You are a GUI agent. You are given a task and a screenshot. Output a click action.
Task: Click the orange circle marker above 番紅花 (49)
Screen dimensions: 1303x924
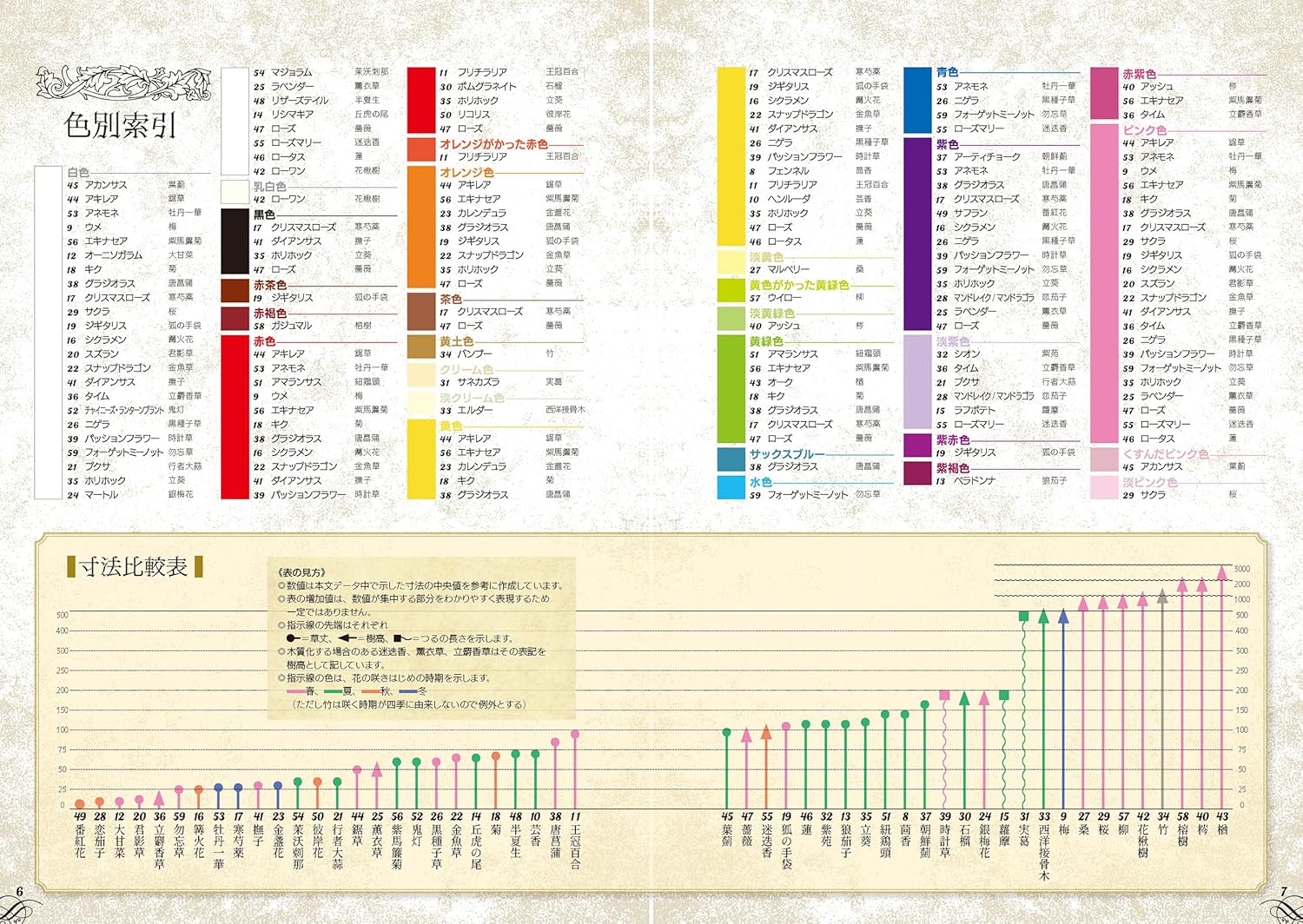pos(80,804)
